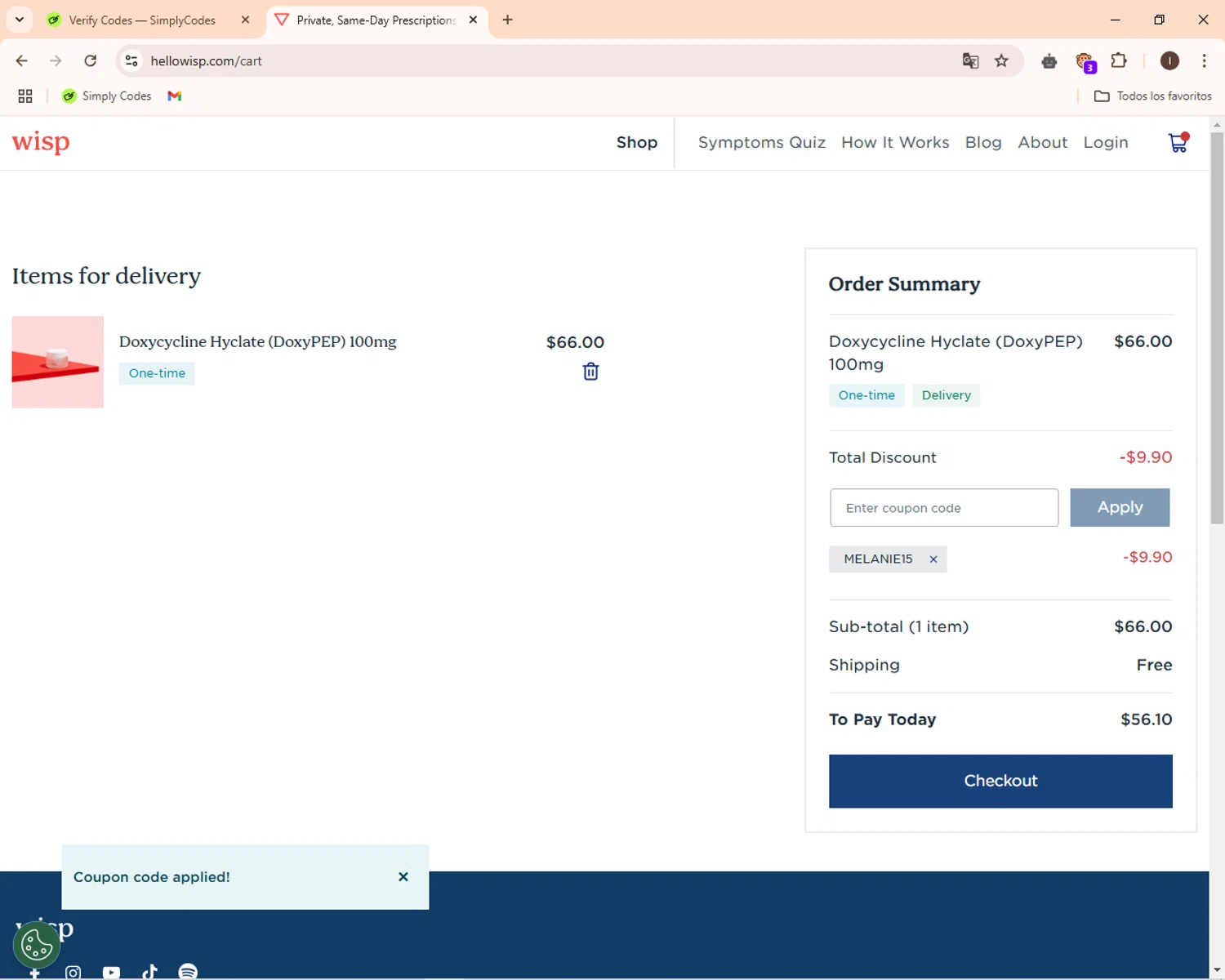Click the Shipping Free value
This screenshot has height=980, width=1225.
(x=1154, y=665)
